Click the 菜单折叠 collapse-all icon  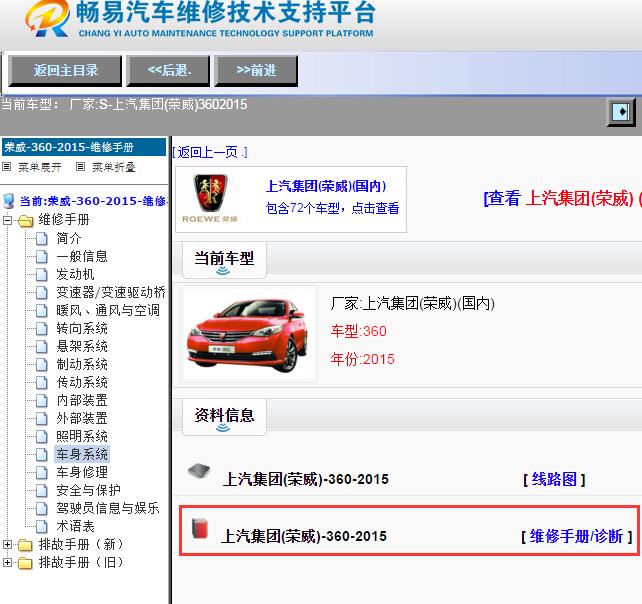pyautogui.click(x=80, y=166)
